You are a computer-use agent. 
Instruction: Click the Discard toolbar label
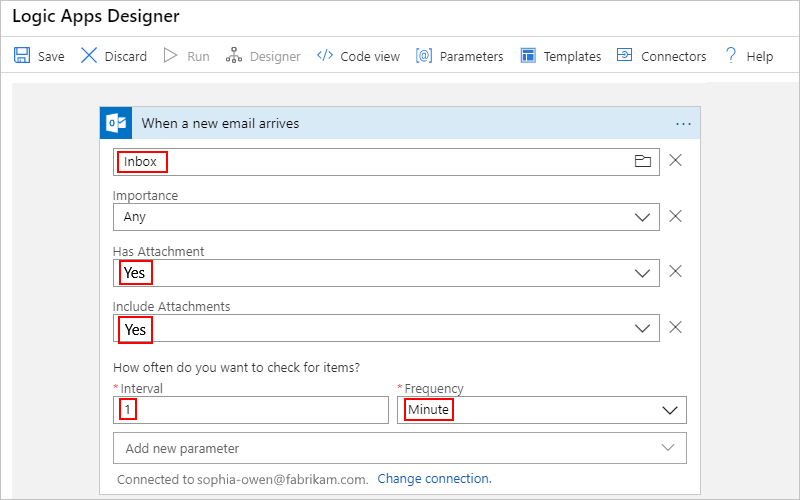pyautogui.click(x=126, y=56)
